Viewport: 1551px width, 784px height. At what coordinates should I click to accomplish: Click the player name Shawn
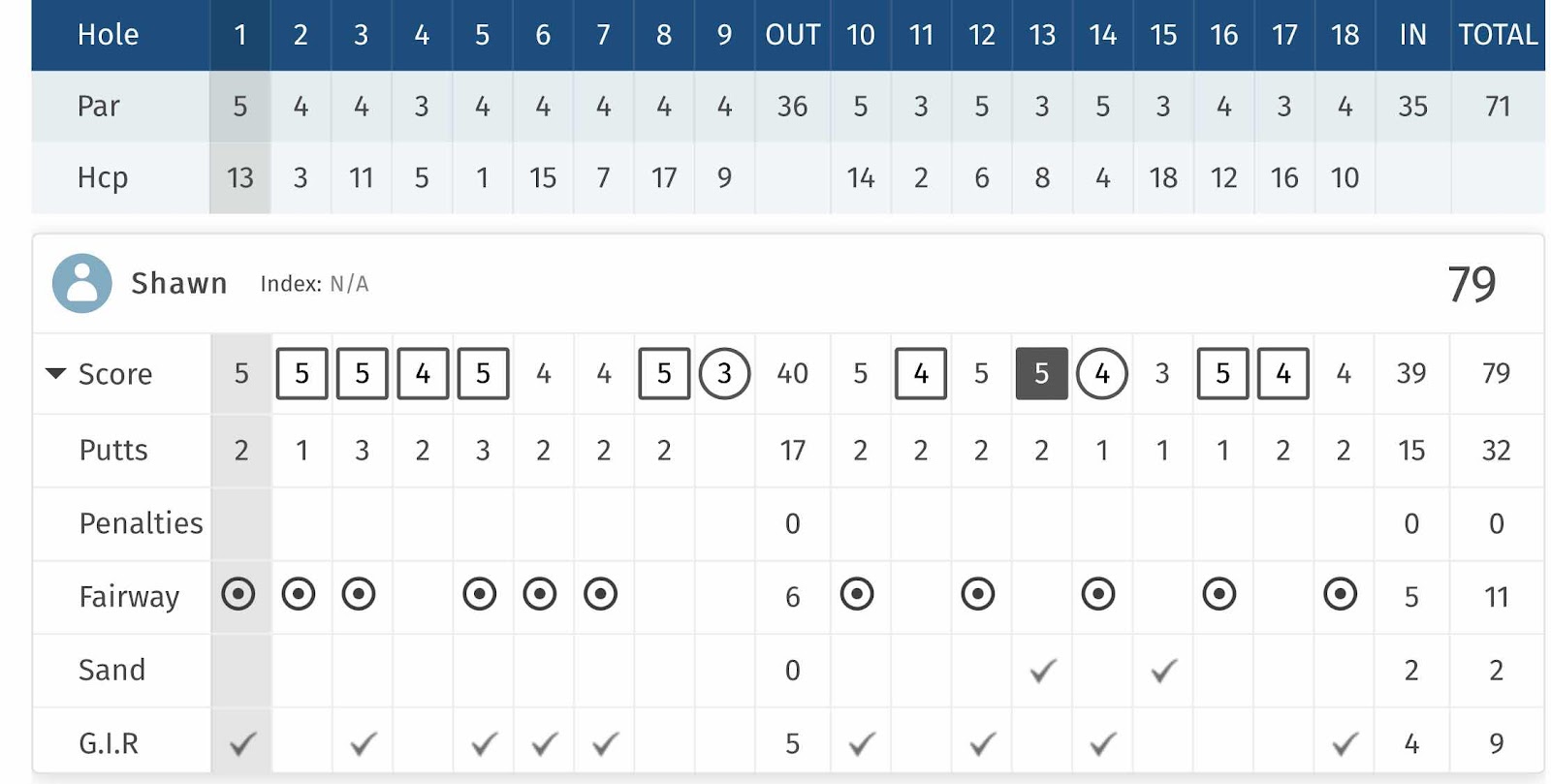pyautogui.click(x=179, y=283)
